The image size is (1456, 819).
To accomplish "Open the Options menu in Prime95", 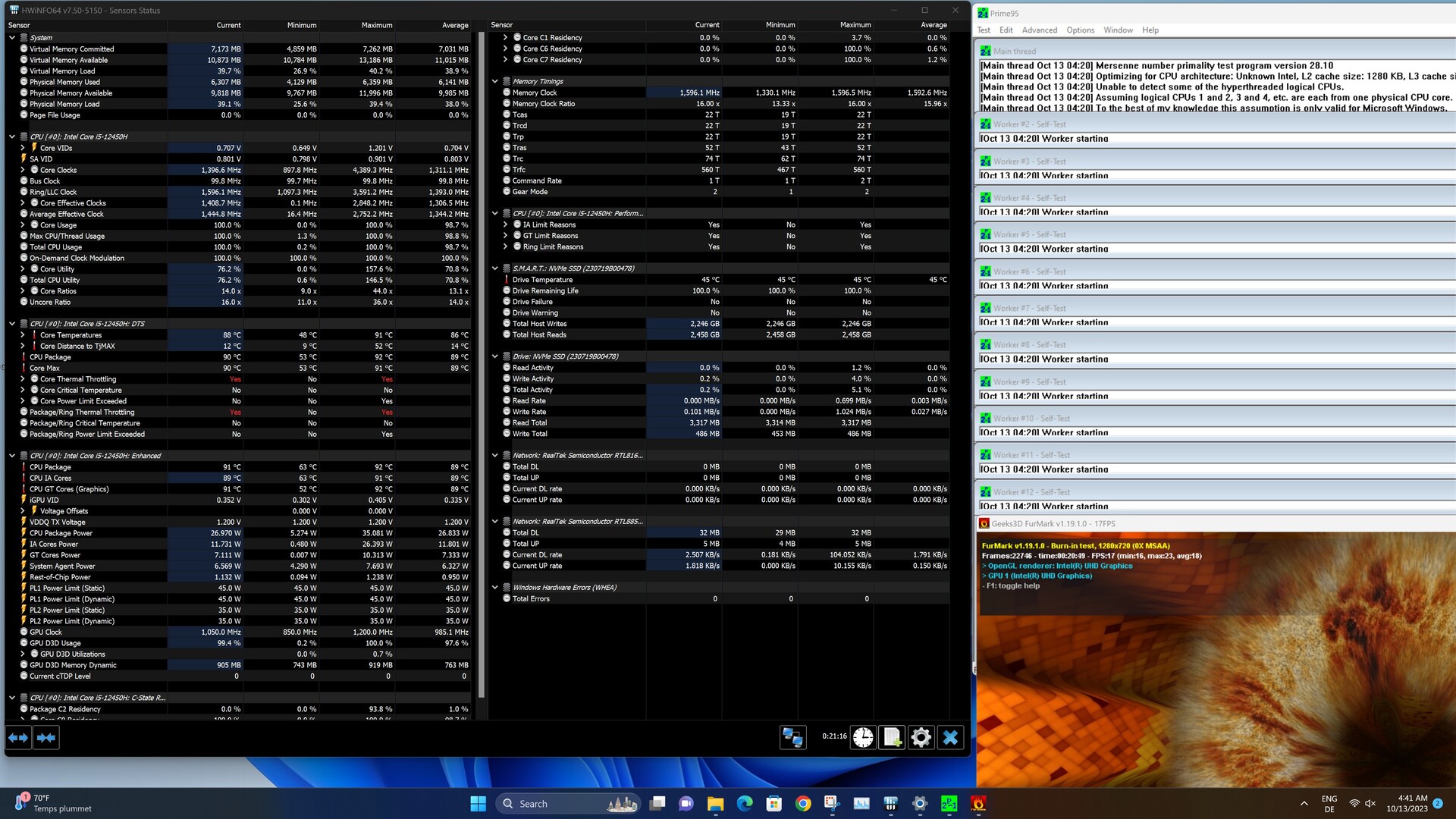I will pos(1080,30).
